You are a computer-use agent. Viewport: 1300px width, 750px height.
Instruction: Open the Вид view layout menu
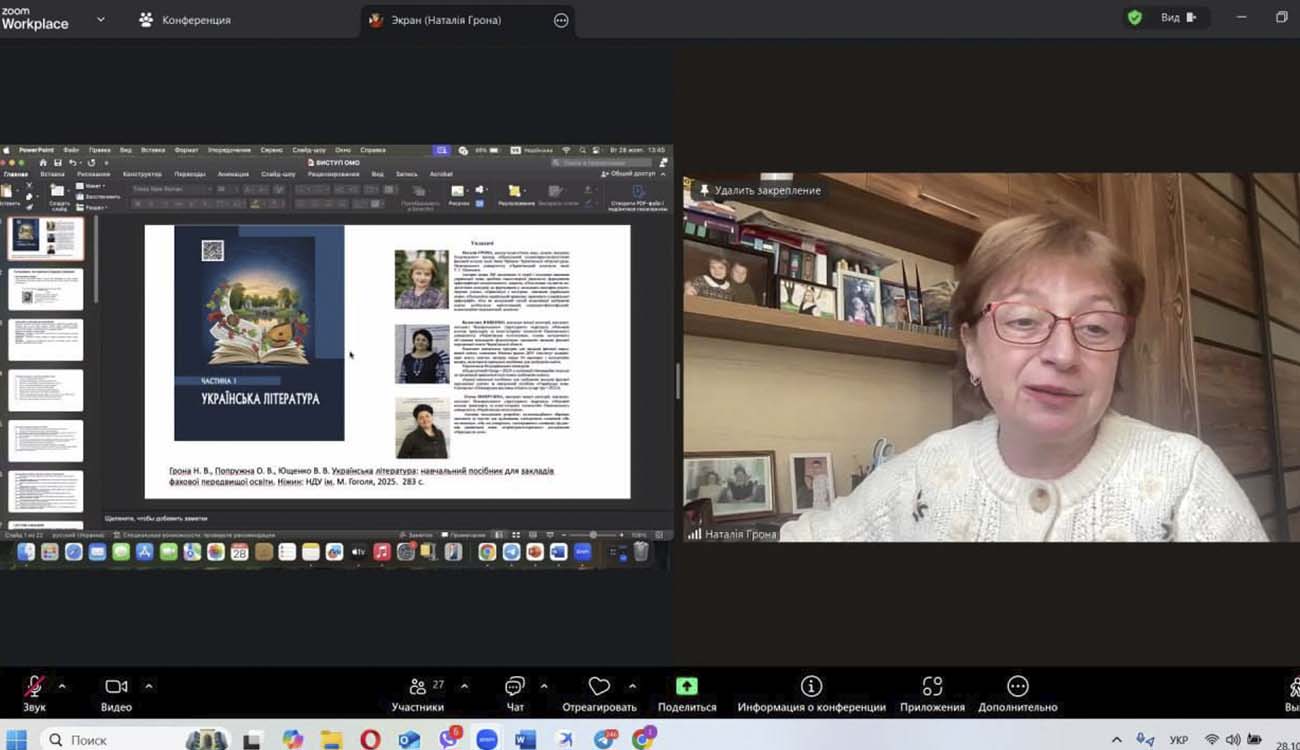[x=1176, y=18]
